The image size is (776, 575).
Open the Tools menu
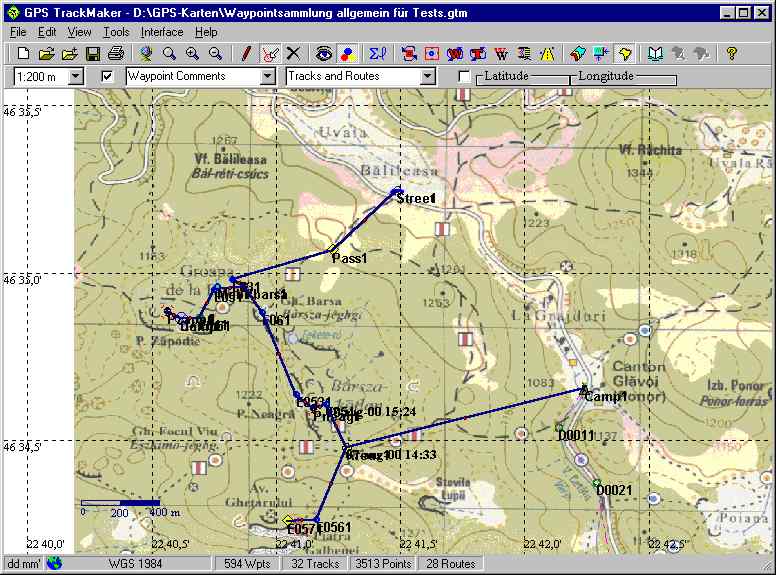click(116, 32)
